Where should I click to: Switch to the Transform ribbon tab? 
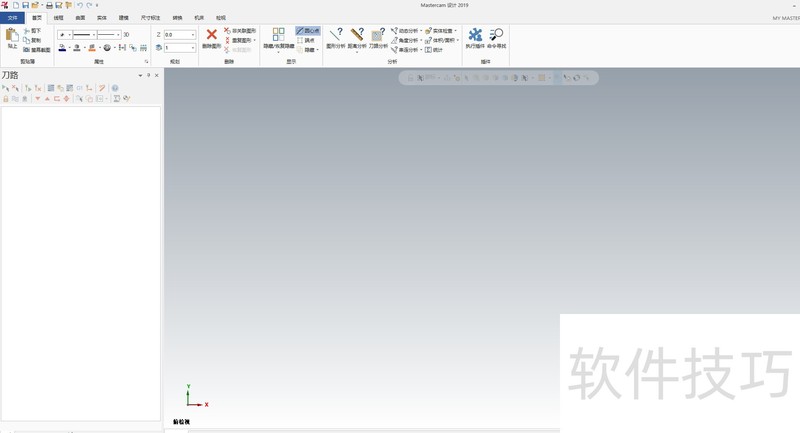[x=177, y=18]
